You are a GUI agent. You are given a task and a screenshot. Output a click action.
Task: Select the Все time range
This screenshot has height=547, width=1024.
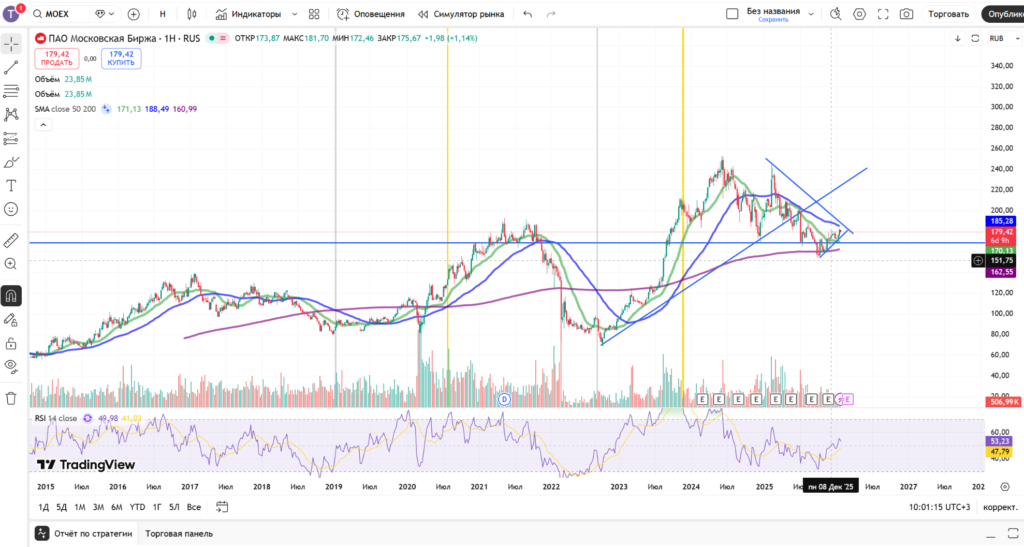pyautogui.click(x=194, y=507)
